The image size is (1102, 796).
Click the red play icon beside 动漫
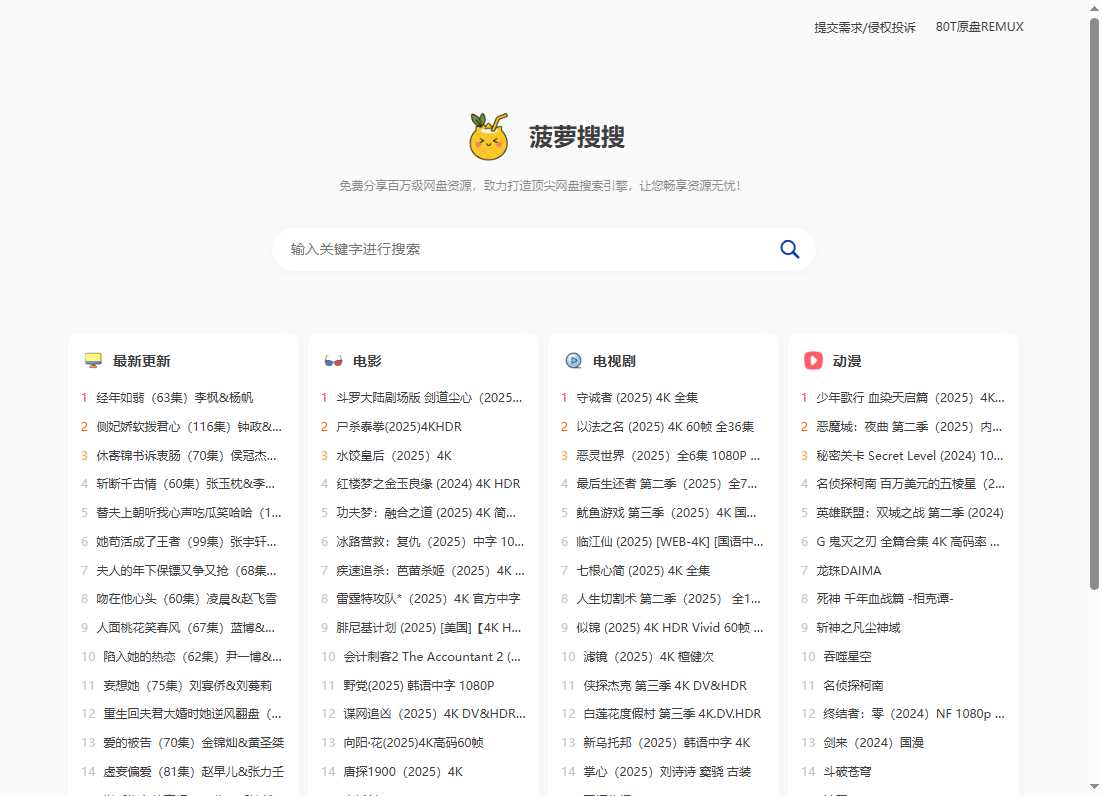[812, 360]
